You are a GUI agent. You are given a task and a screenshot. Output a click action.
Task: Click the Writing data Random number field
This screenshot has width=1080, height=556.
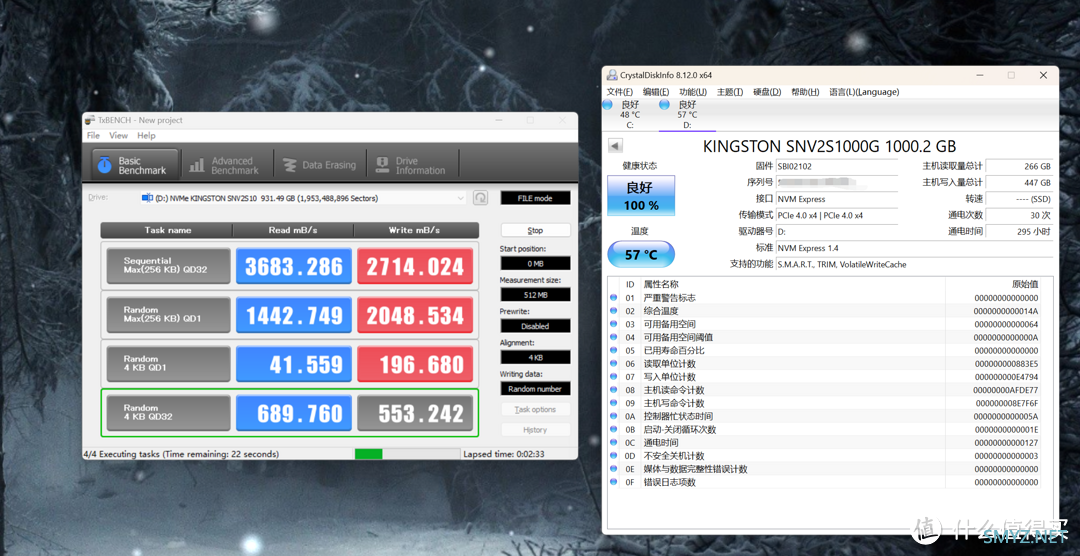pos(535,389)
